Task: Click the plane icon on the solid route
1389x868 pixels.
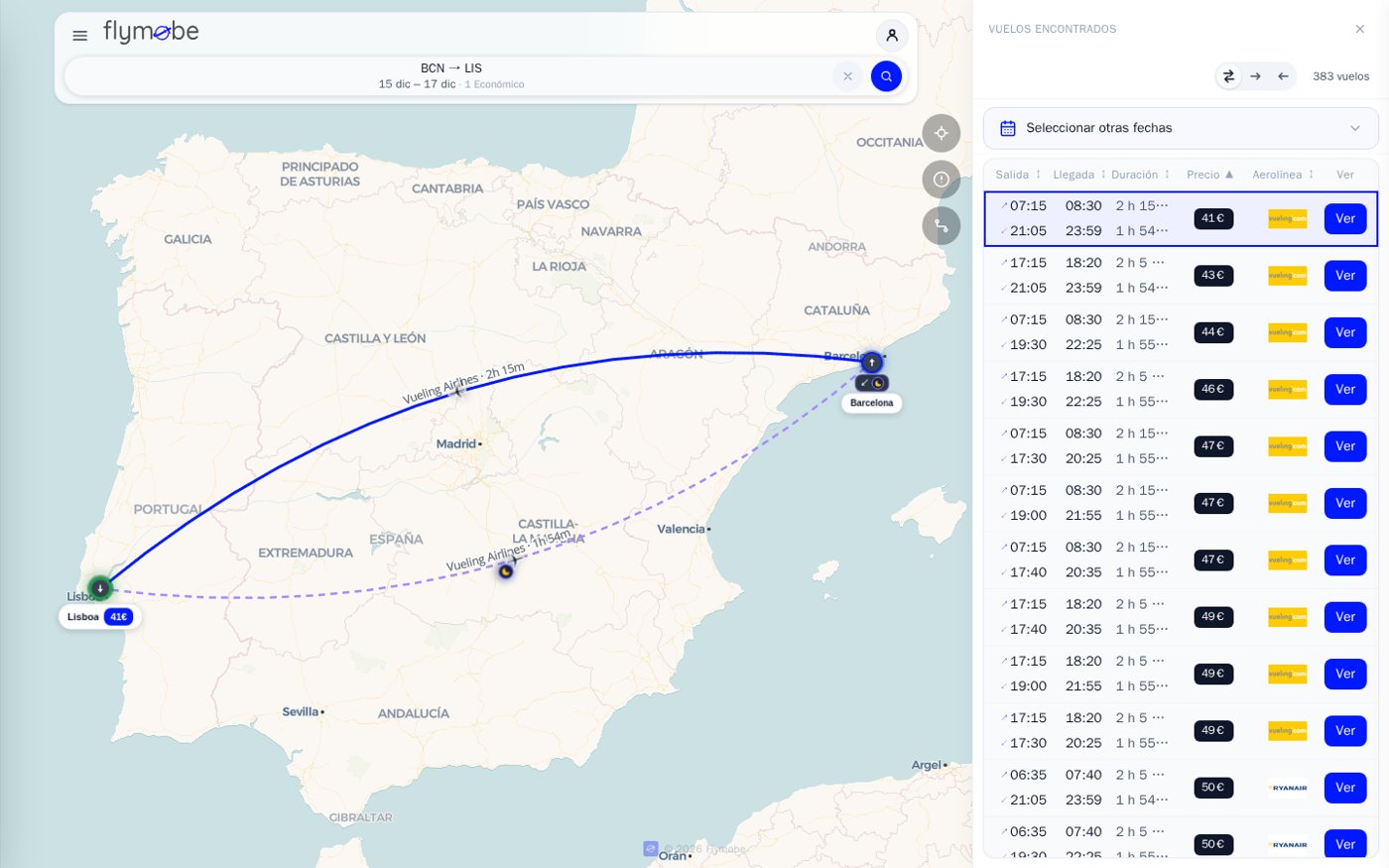Action: pos(457,393)
